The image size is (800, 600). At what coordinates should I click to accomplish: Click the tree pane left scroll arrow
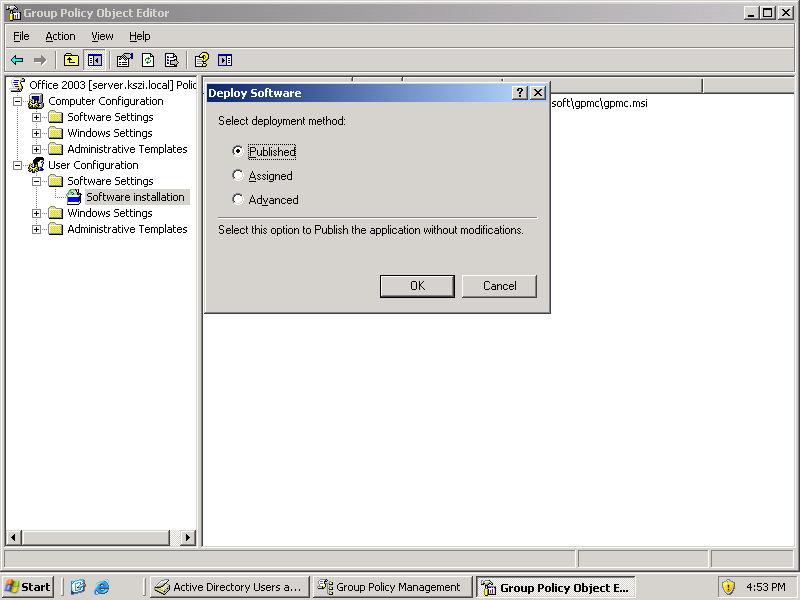pos(13,537)
